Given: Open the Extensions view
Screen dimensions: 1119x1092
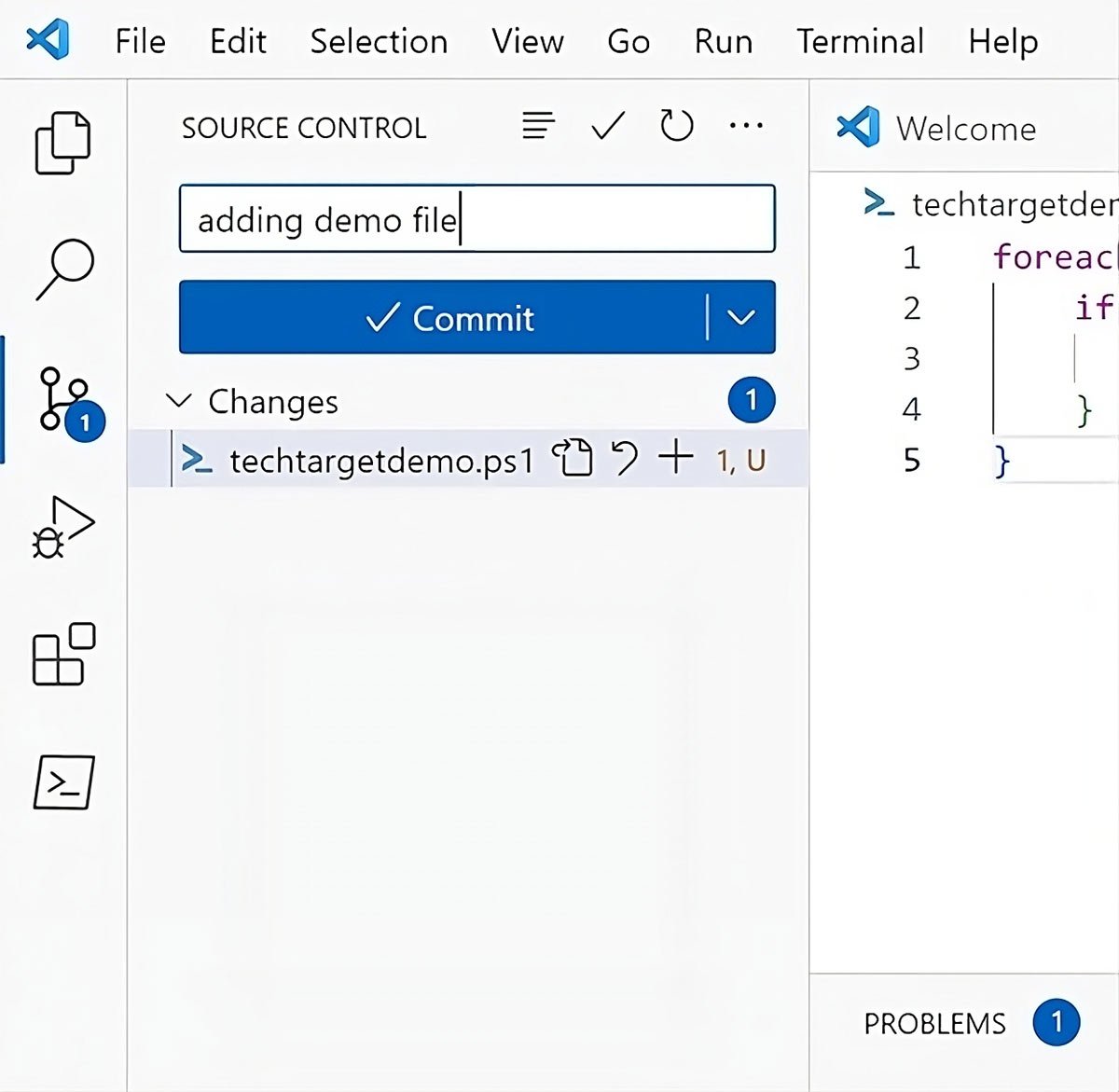Looking at the screenshot, I should [x=63, y=654].
